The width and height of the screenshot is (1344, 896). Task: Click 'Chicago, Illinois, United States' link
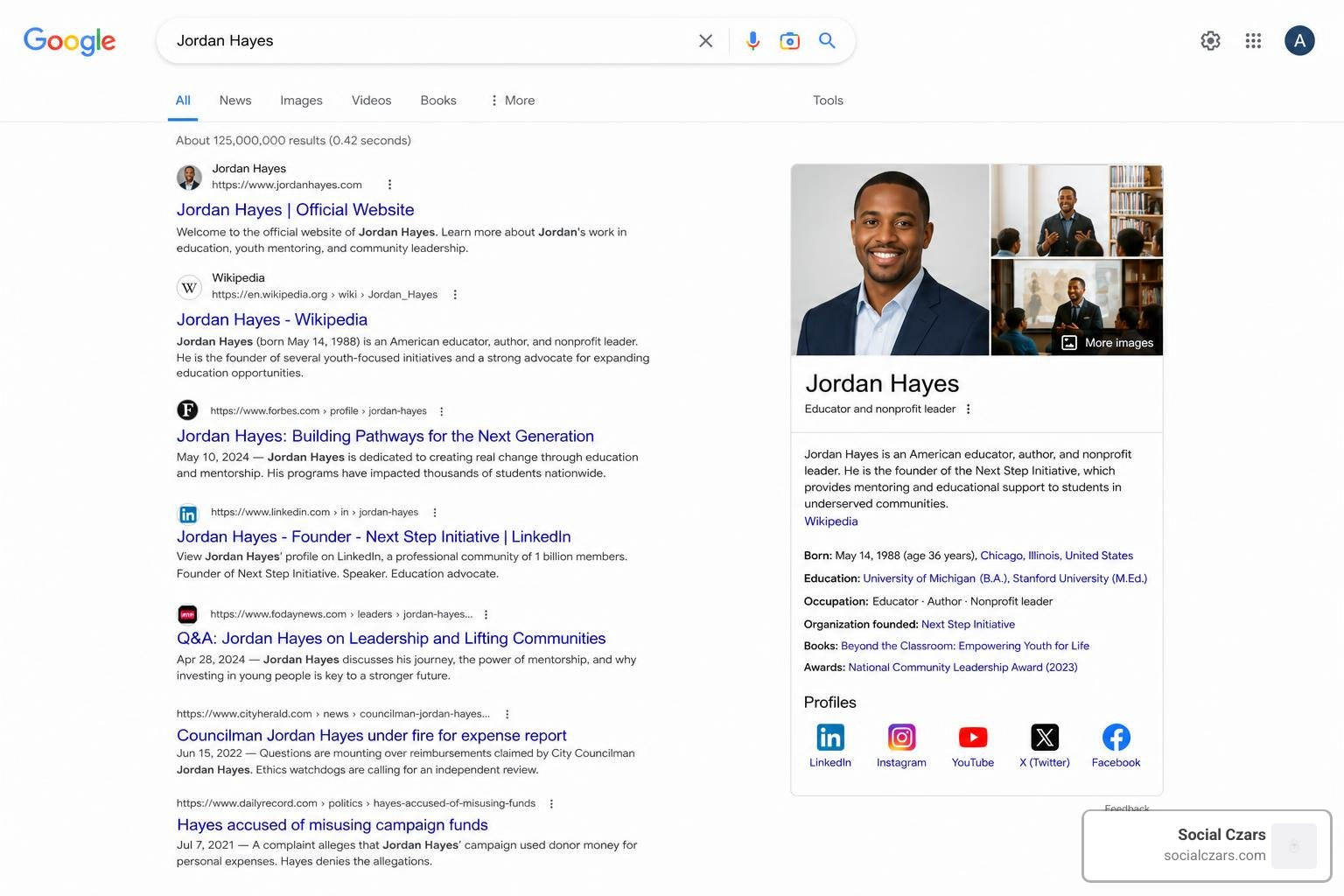[x=1056, y=556]
